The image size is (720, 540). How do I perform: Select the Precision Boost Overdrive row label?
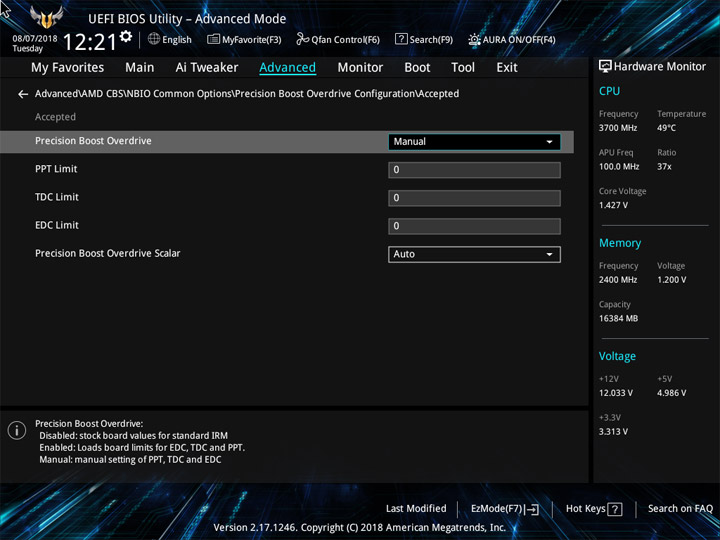[93, 141]
